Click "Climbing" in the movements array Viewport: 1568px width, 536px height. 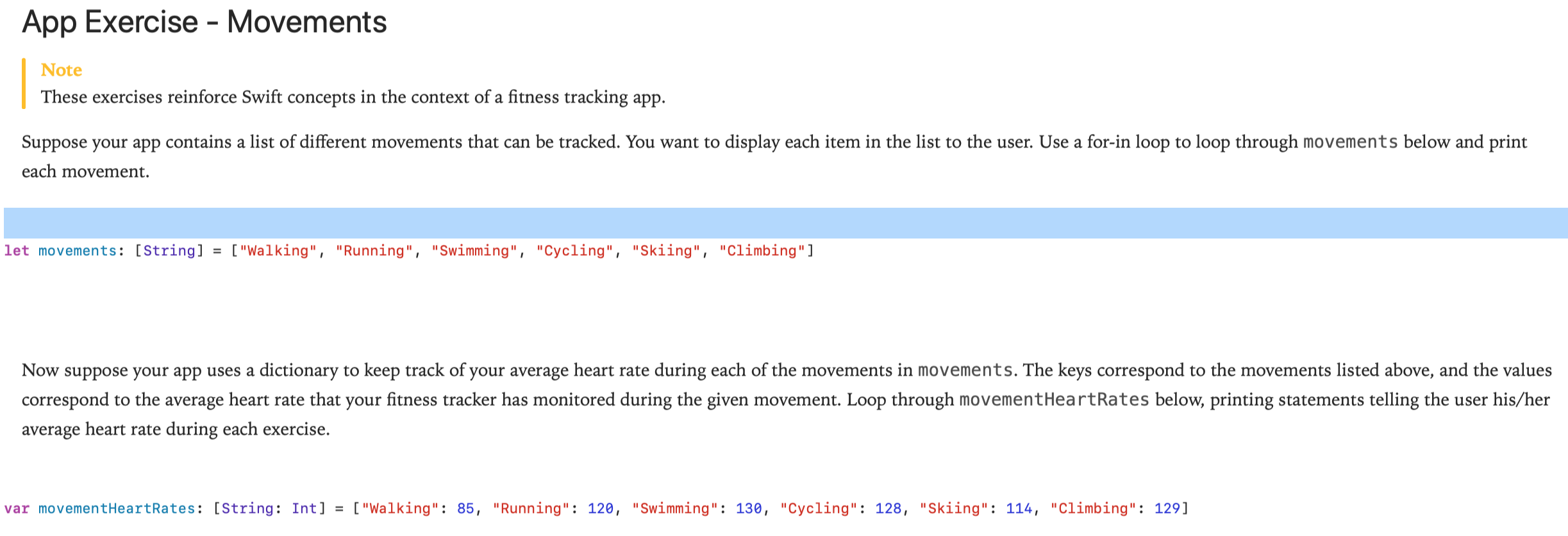pyautogui.click(x=762, y=251)
